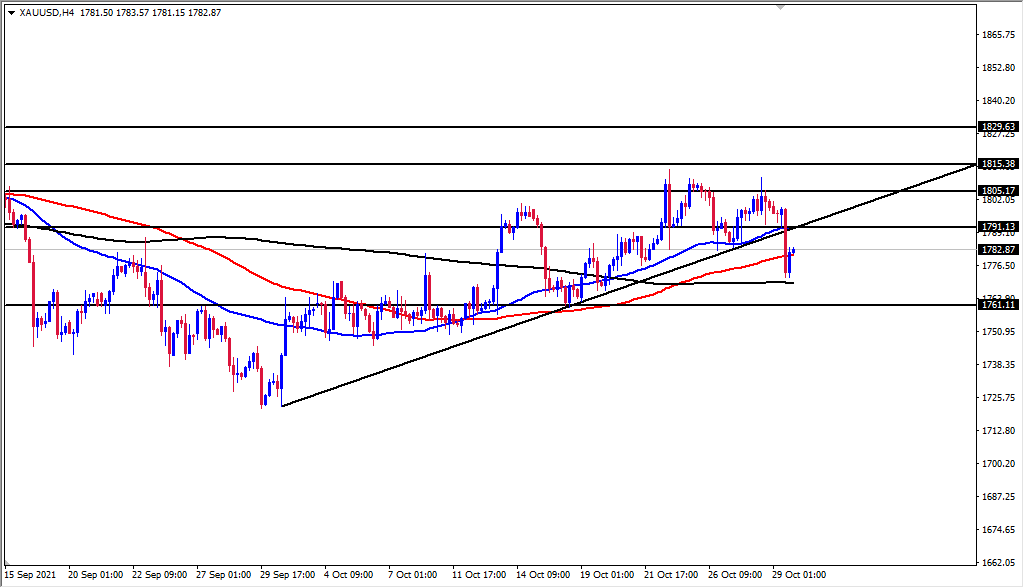Click the 1662.05 price axis value

pos(999,563)
